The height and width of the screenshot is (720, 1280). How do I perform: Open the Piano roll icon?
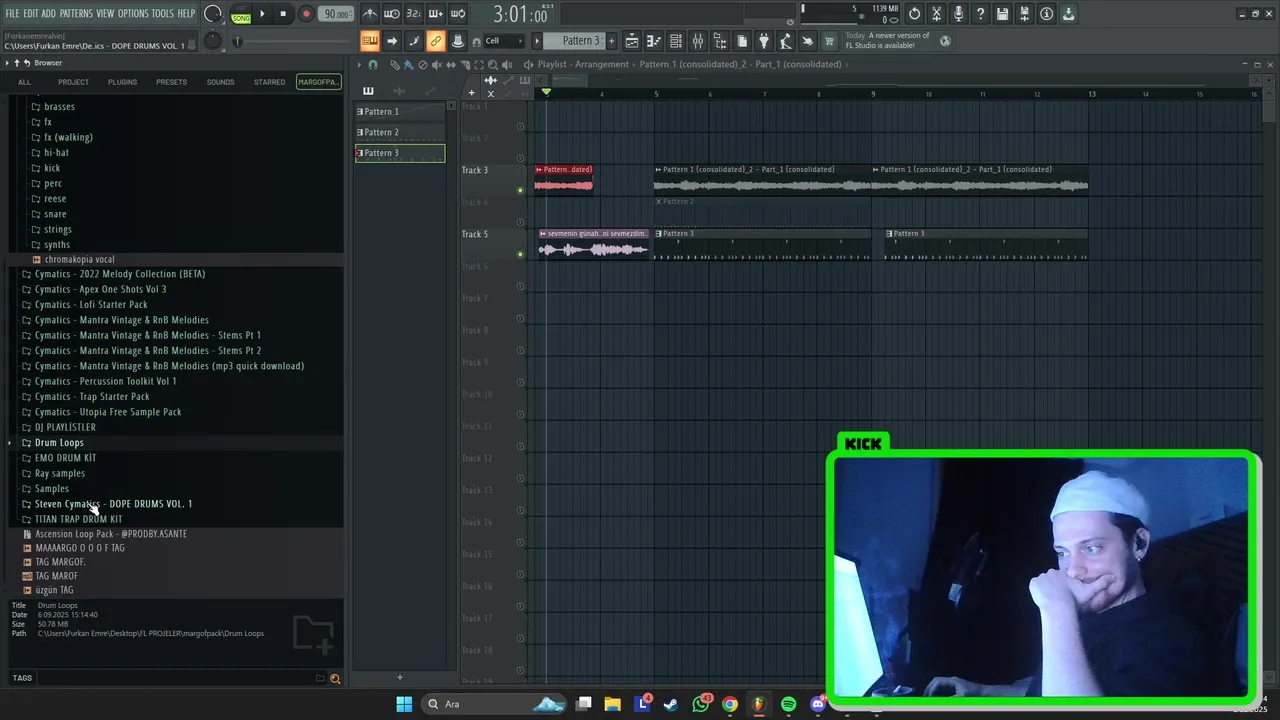pyautogui.click(x=654, y=41)
